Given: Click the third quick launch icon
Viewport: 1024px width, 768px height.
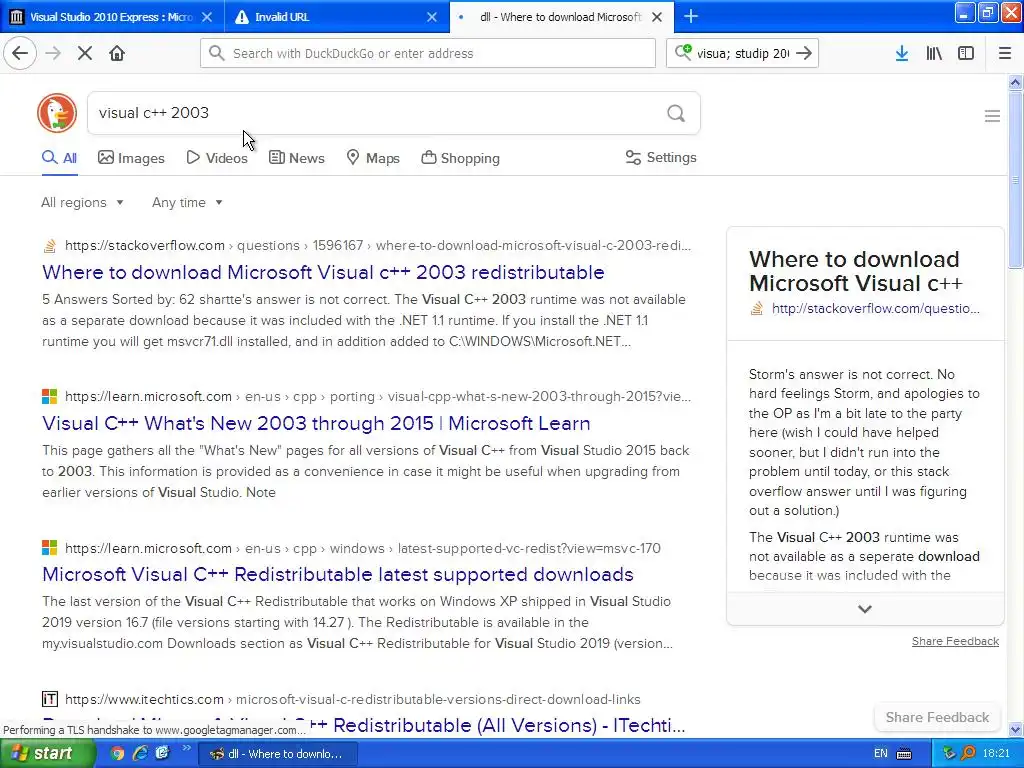Looking at the screenshot, I should tap(162, 753).
